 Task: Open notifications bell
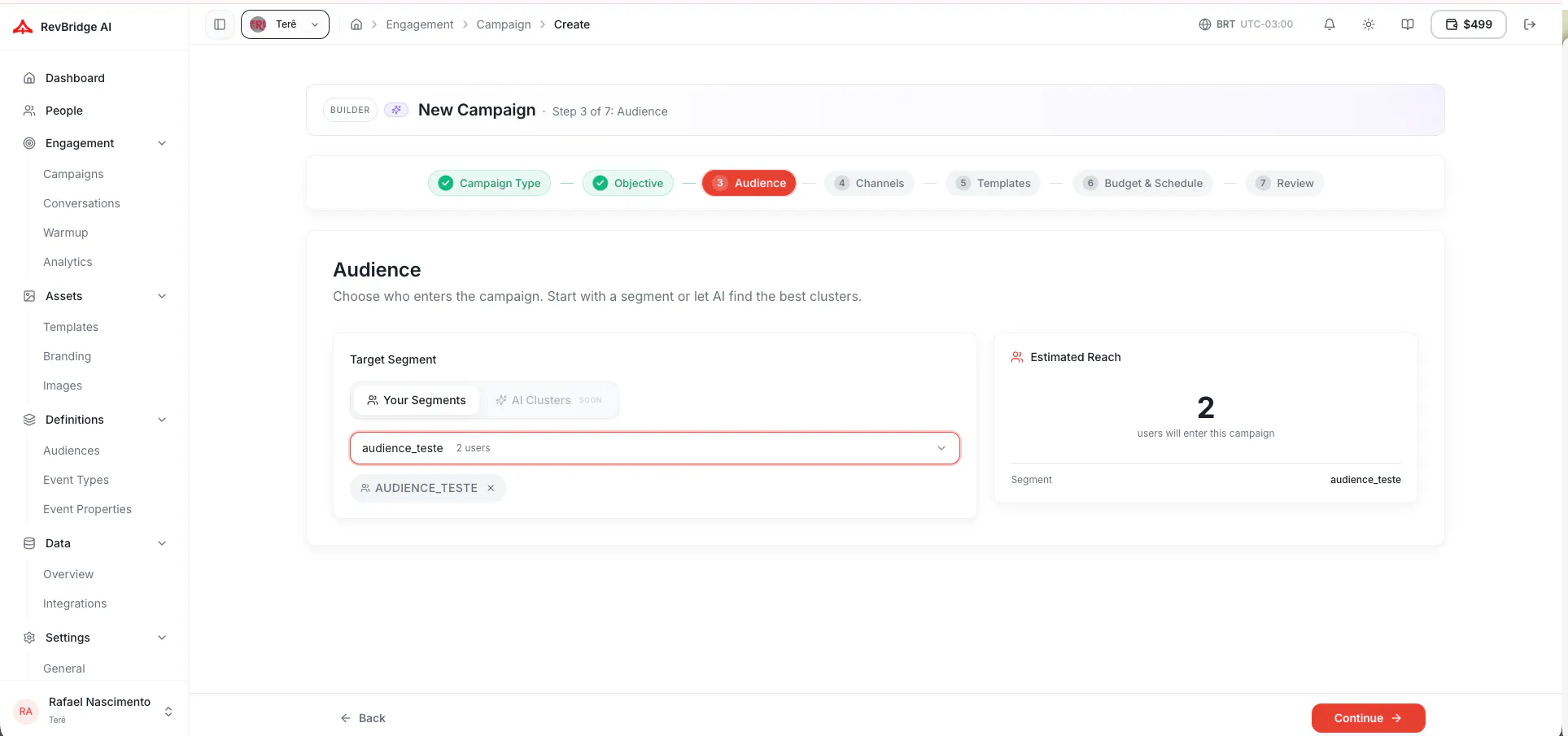pos(1330,24)
